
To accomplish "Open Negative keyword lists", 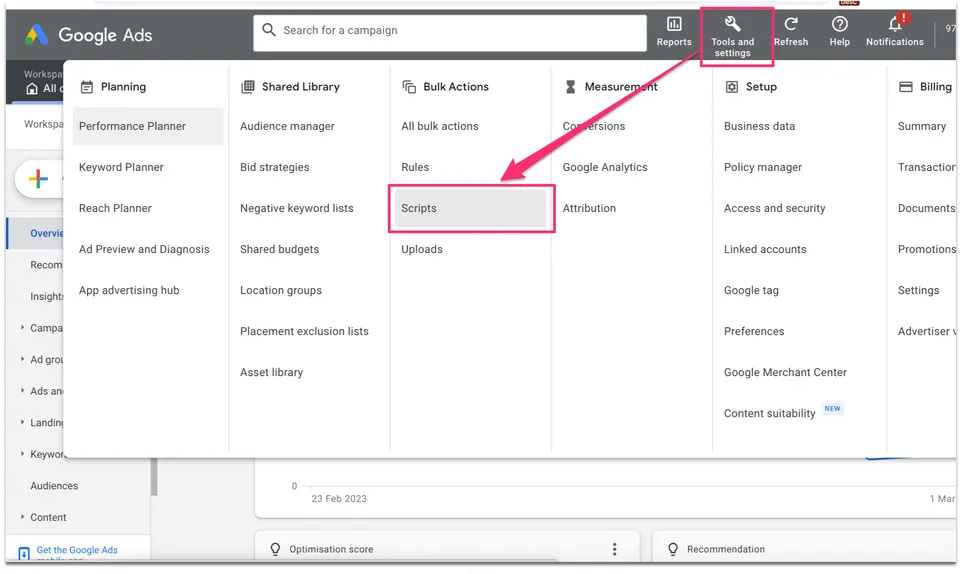I will tap(296, 208).
